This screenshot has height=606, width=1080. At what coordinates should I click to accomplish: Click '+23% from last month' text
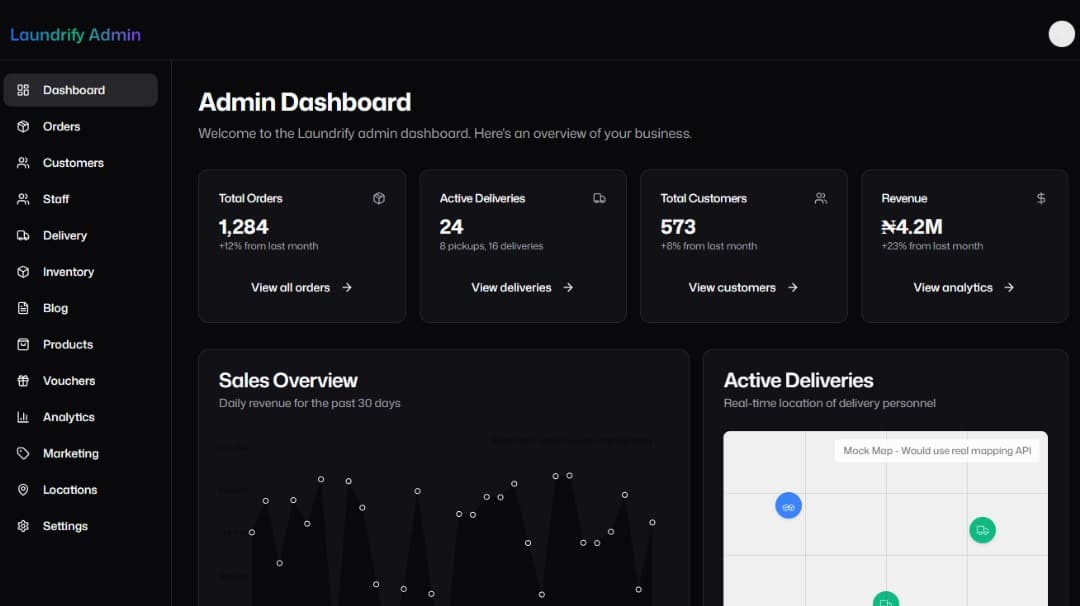point(932,246)
